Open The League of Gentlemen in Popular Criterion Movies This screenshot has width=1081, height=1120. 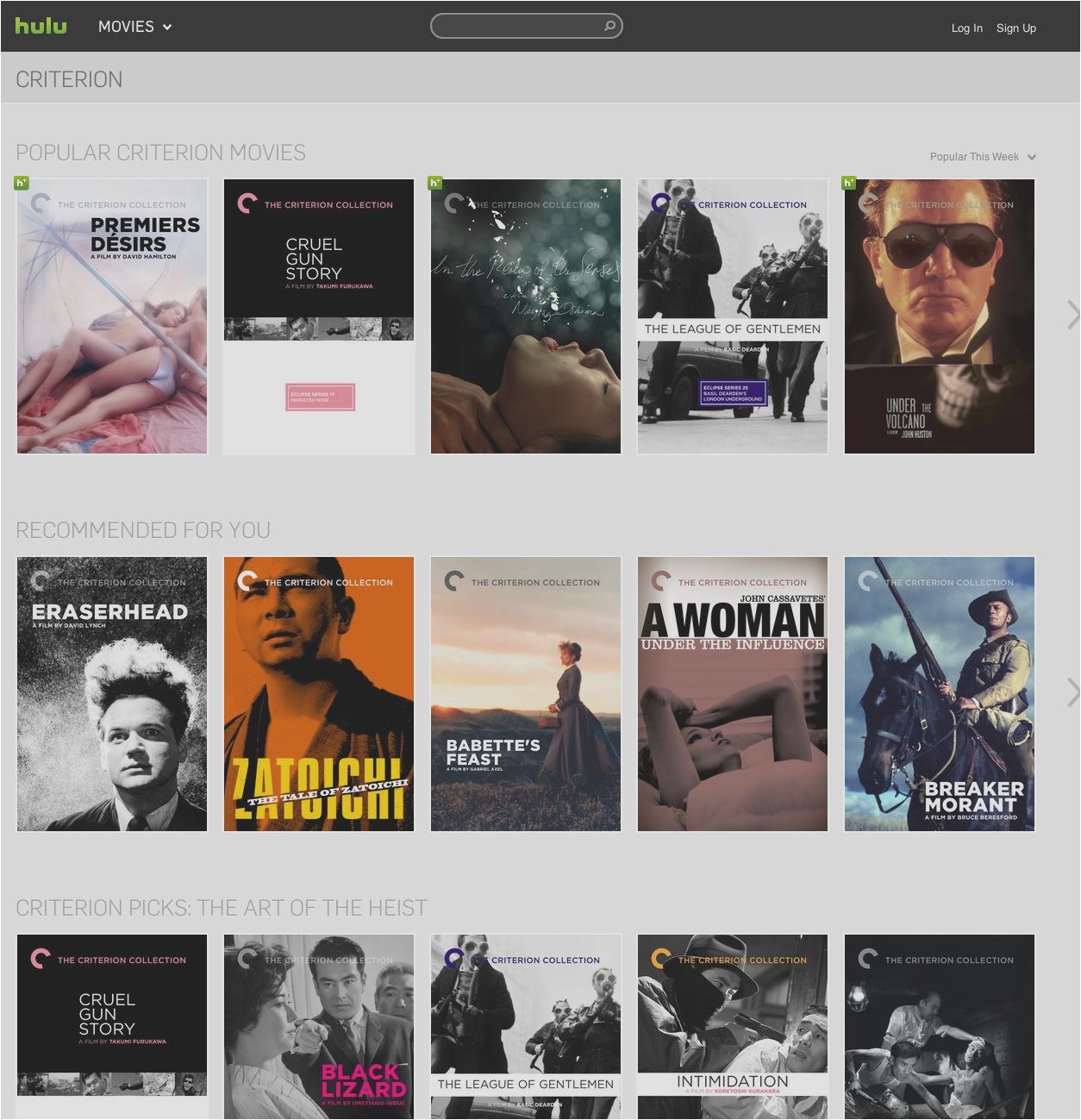pos(733,316)
